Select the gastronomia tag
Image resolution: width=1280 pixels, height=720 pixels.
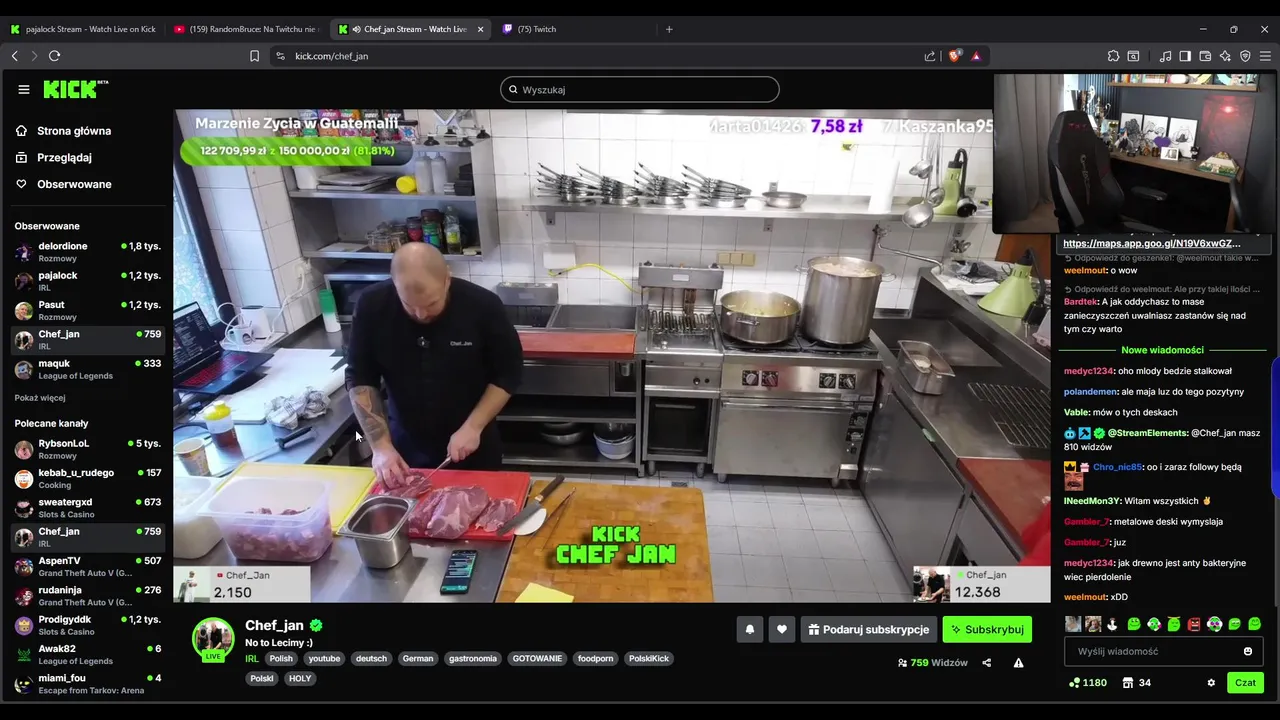[473, 658]
